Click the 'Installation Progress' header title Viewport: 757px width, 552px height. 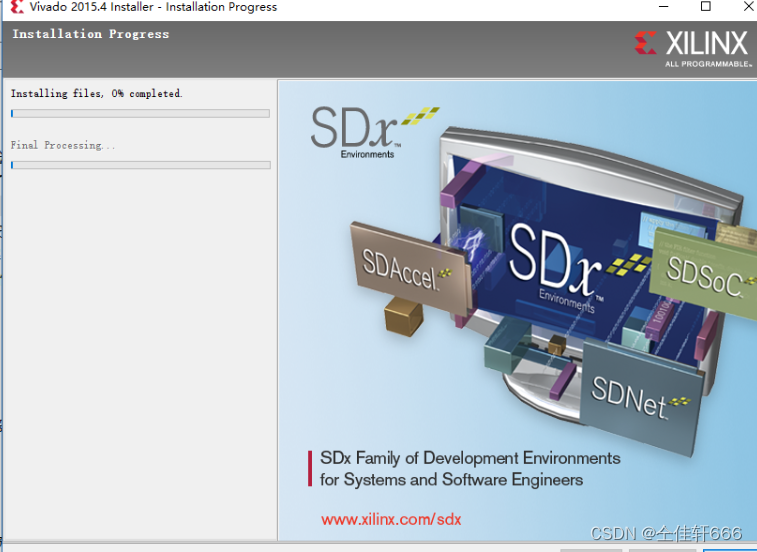point(91,34)
